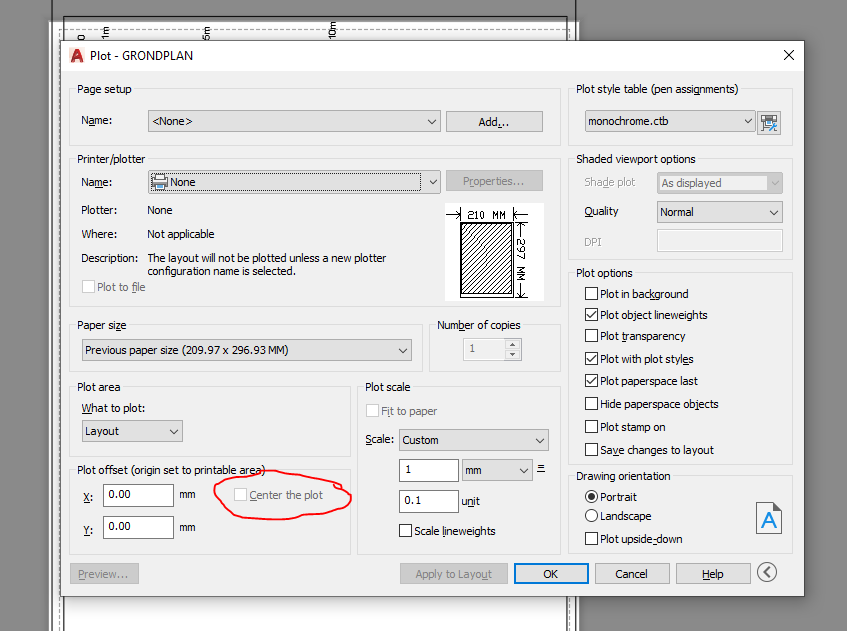Viewport: 847px width, 631px height.
Task: Enable Plot upside-down
Action: click(590, 538)
